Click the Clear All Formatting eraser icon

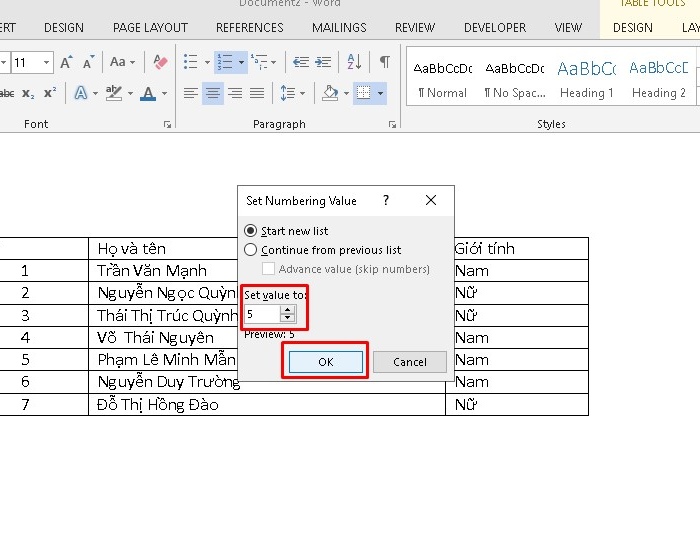(160, 62)
